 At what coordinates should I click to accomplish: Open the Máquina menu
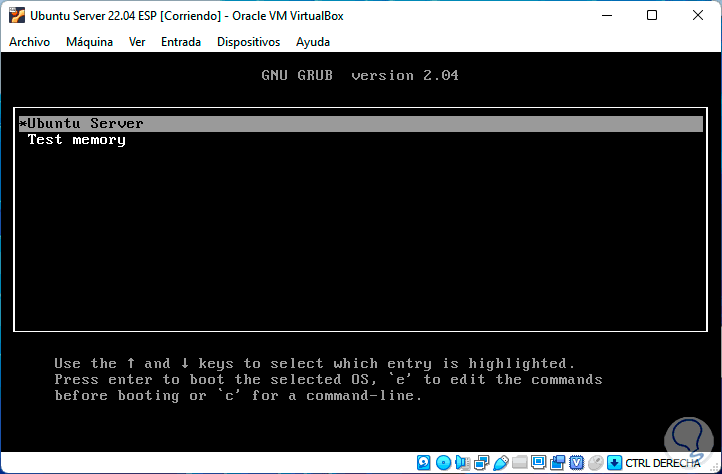coord(89,42)
